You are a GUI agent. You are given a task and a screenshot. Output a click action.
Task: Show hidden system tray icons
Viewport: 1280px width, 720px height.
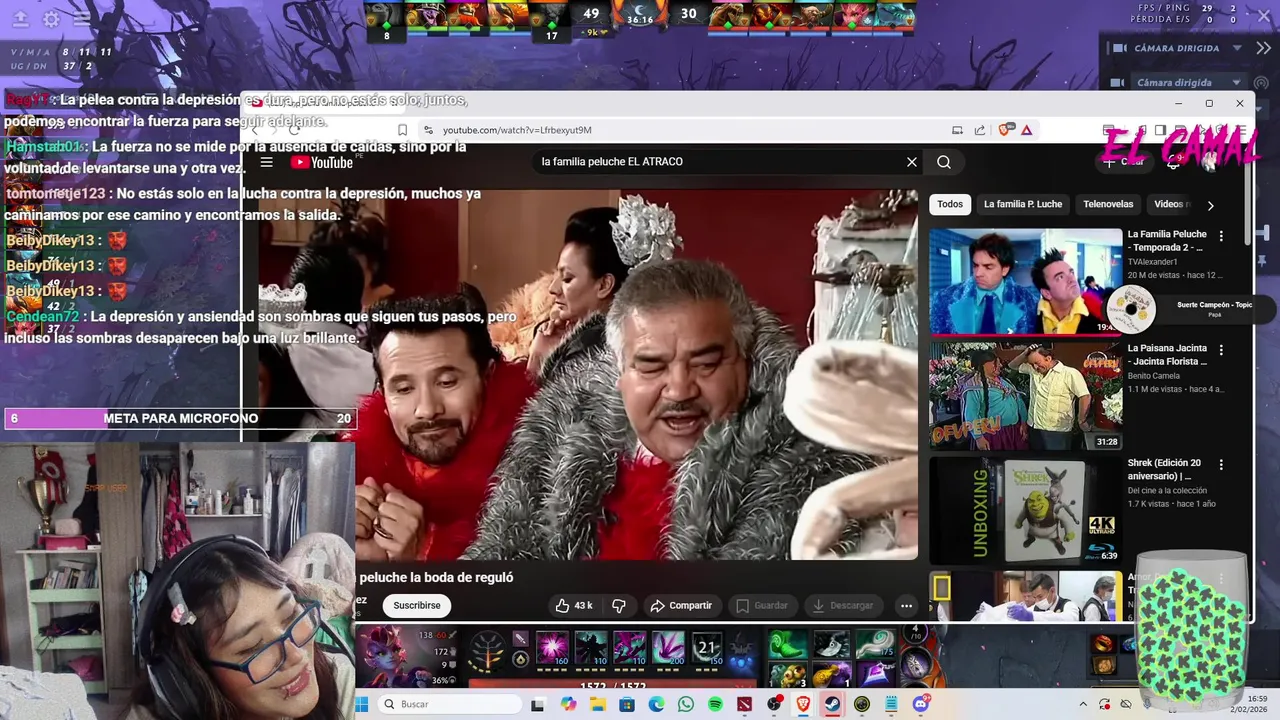(1083, 704)
